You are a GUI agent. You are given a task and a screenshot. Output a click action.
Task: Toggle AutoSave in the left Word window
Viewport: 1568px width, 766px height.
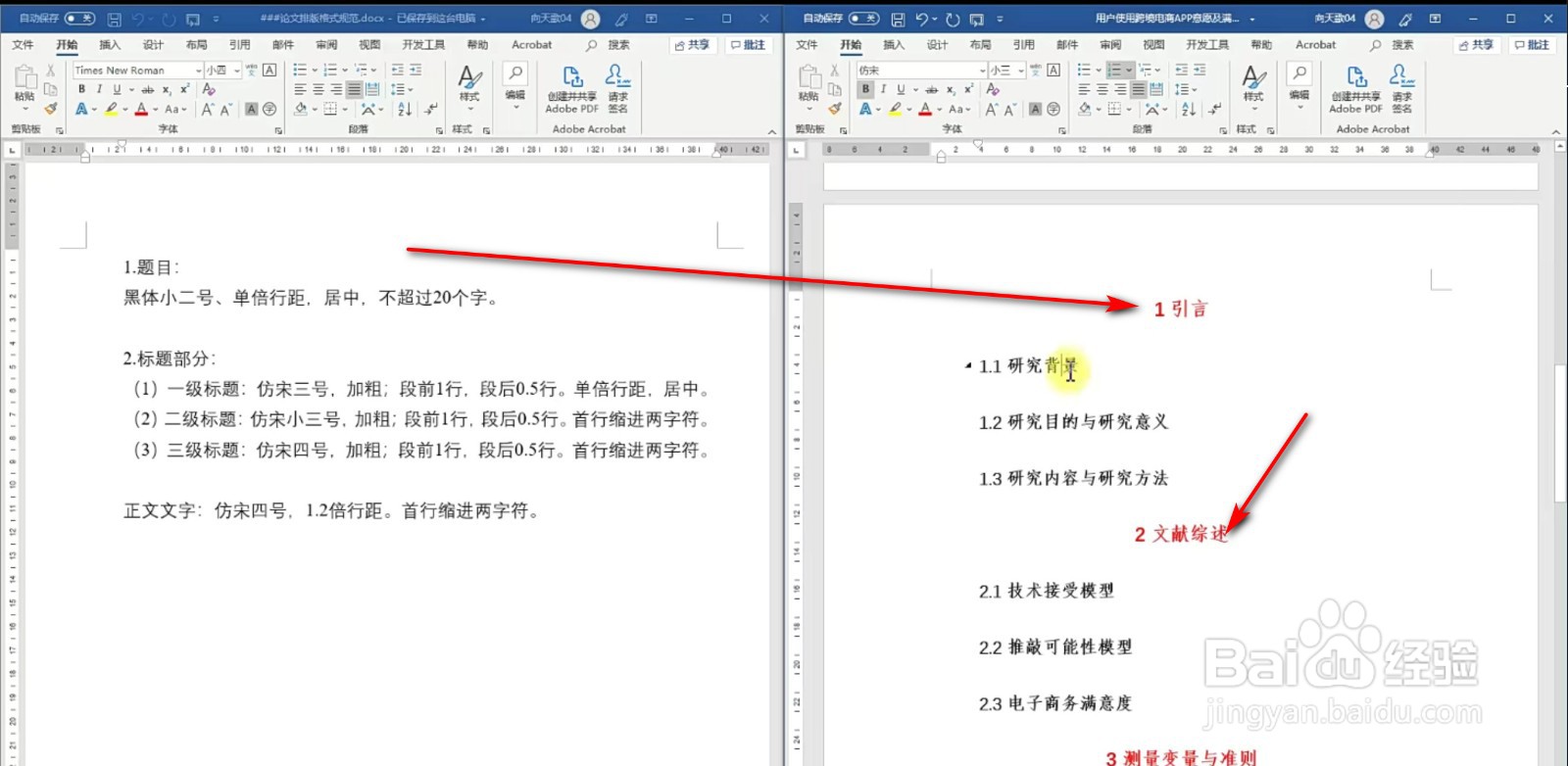(x=80, y=19)
